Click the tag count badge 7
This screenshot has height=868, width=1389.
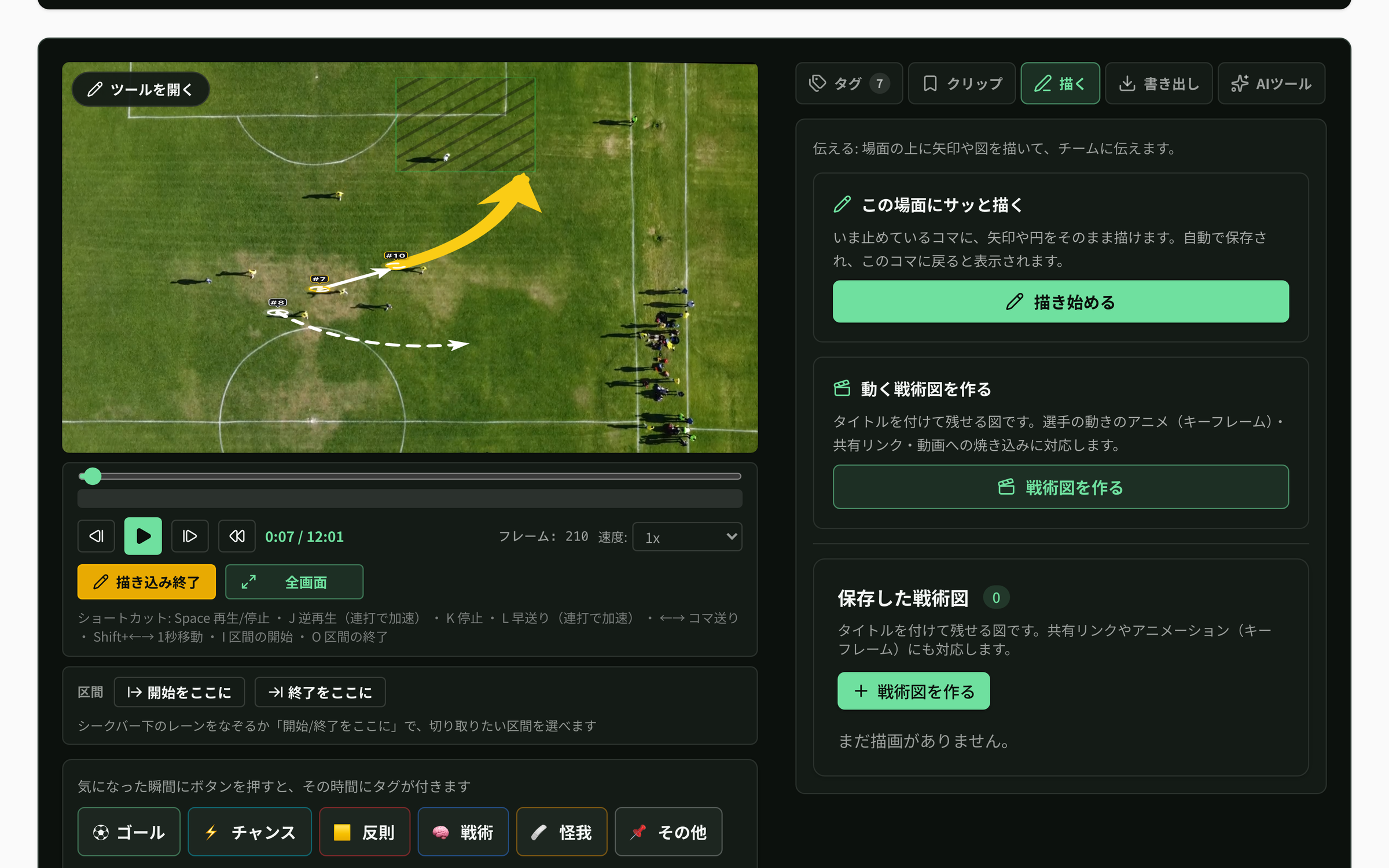[x=880, y=83]
